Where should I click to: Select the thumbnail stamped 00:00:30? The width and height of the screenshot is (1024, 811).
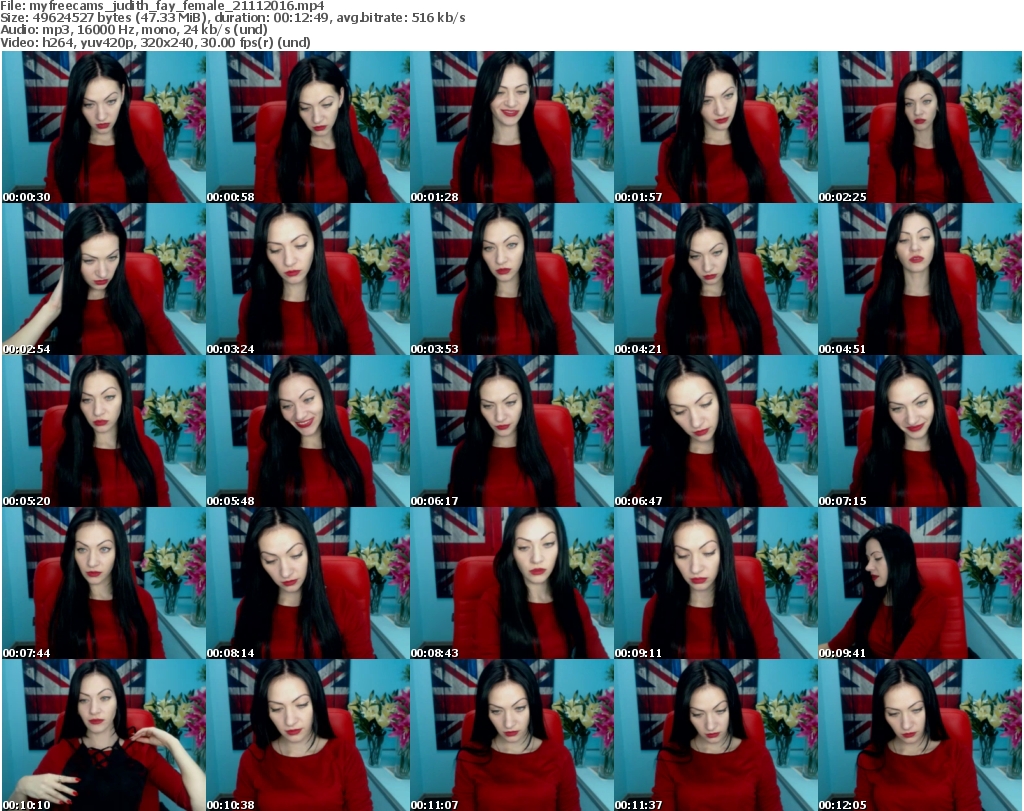pyautogui.click(x=104, y=127)
